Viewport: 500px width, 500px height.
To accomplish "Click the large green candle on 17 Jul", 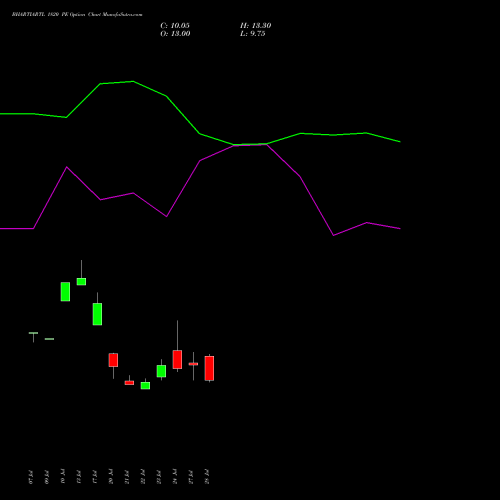I will [97, 314].
